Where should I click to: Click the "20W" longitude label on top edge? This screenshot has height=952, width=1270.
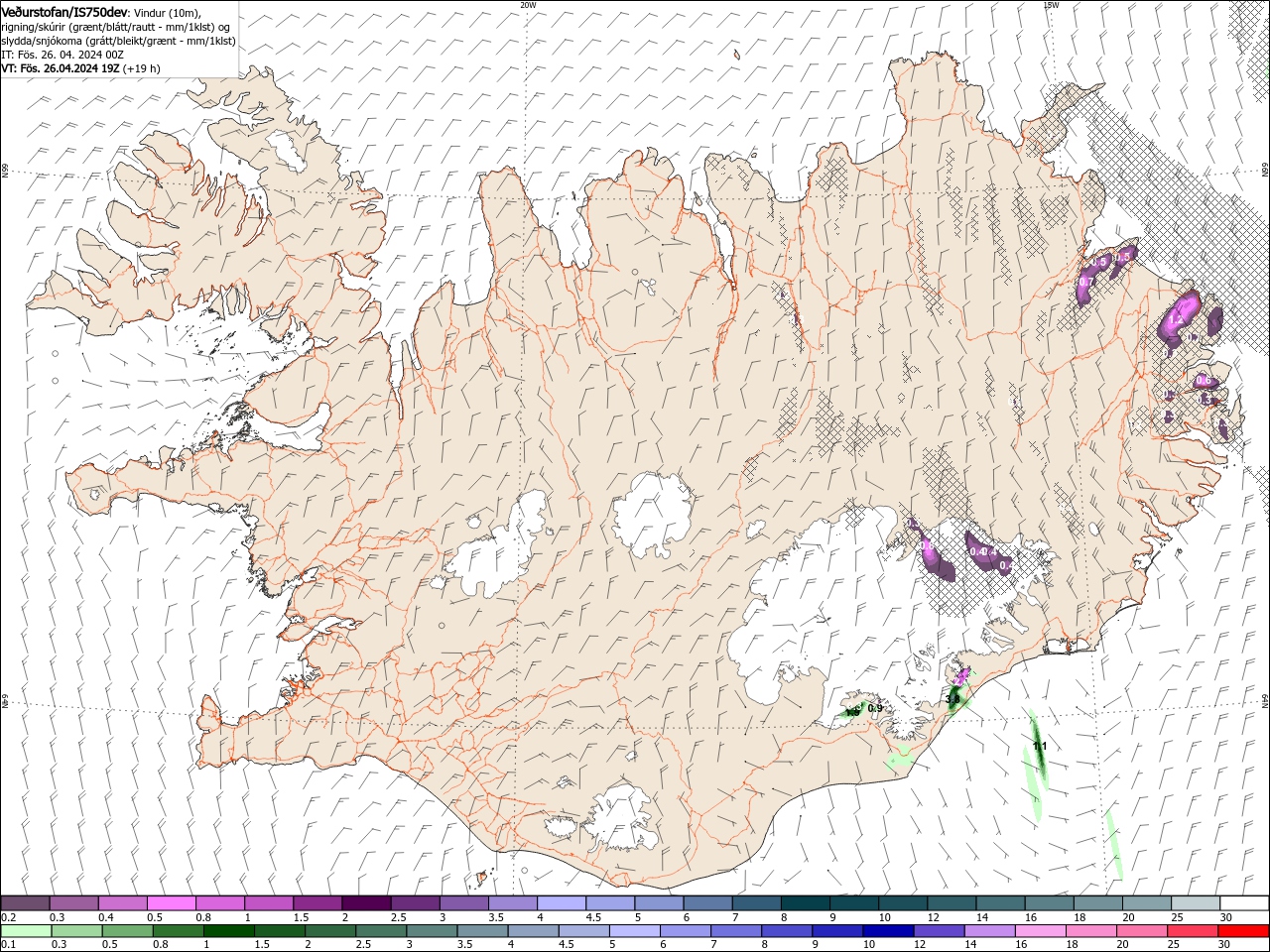tap(528, 4)
